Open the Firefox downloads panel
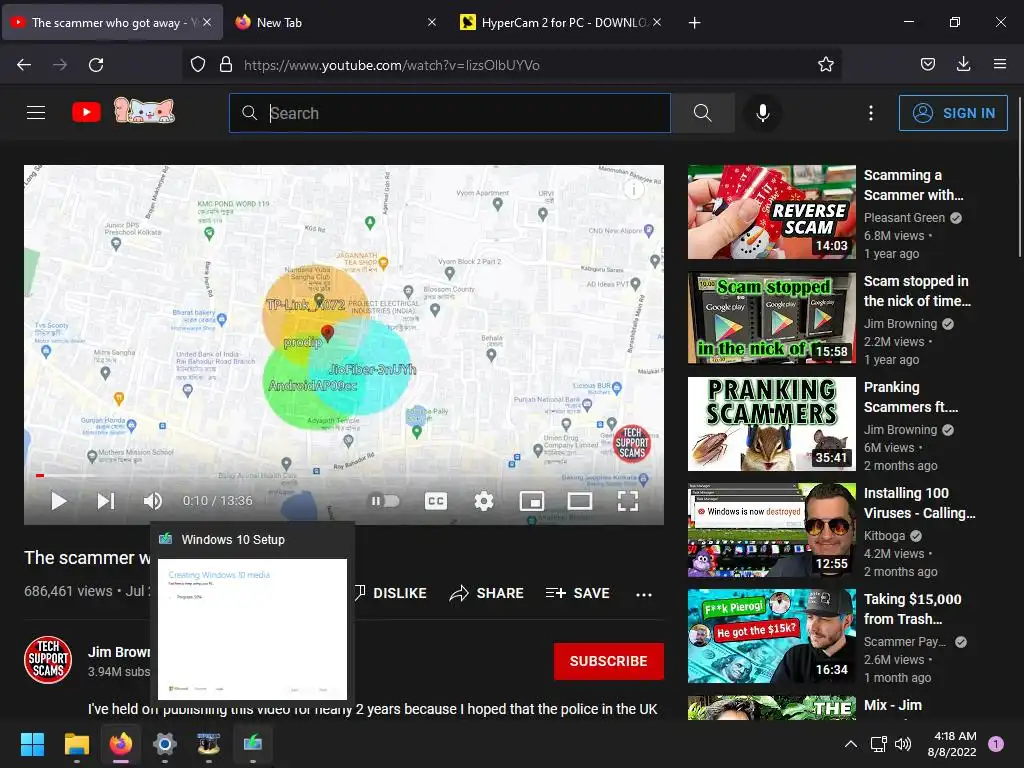 [963, 64]
